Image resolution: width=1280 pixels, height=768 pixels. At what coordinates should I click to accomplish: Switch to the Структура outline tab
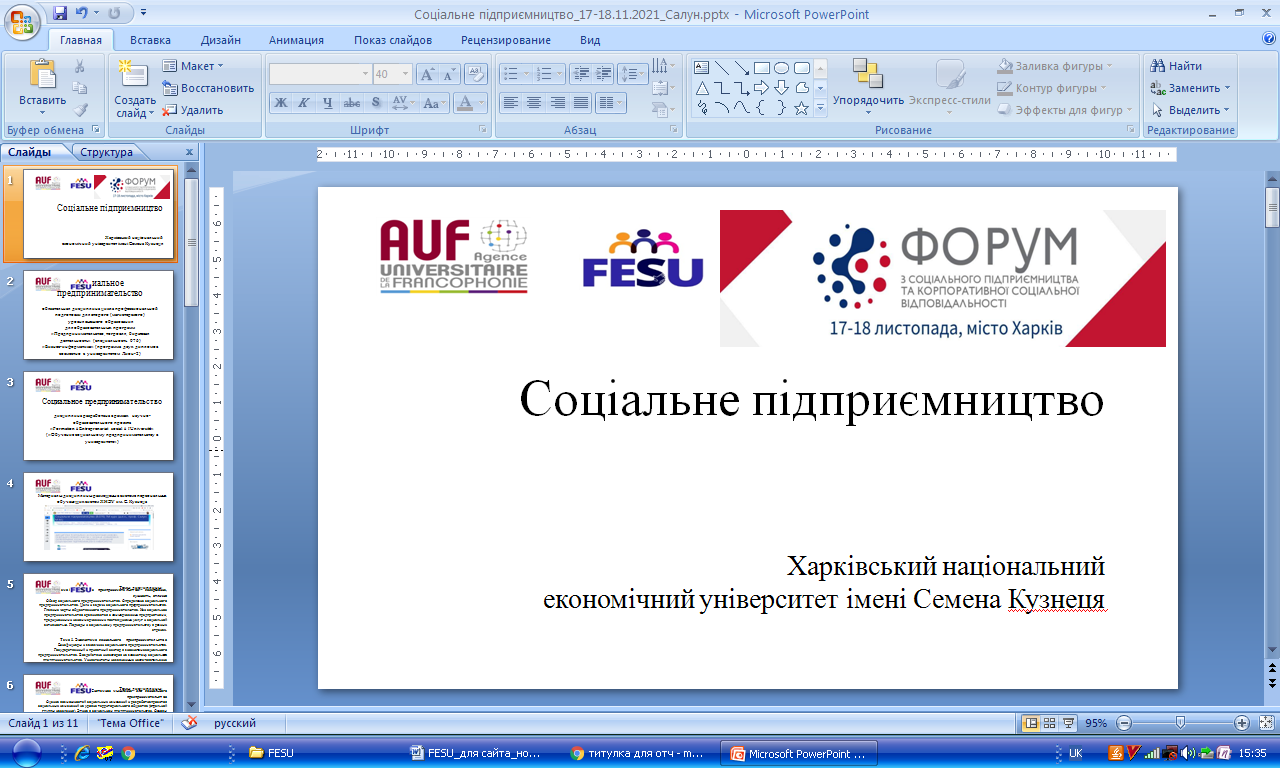pos(106,152)
